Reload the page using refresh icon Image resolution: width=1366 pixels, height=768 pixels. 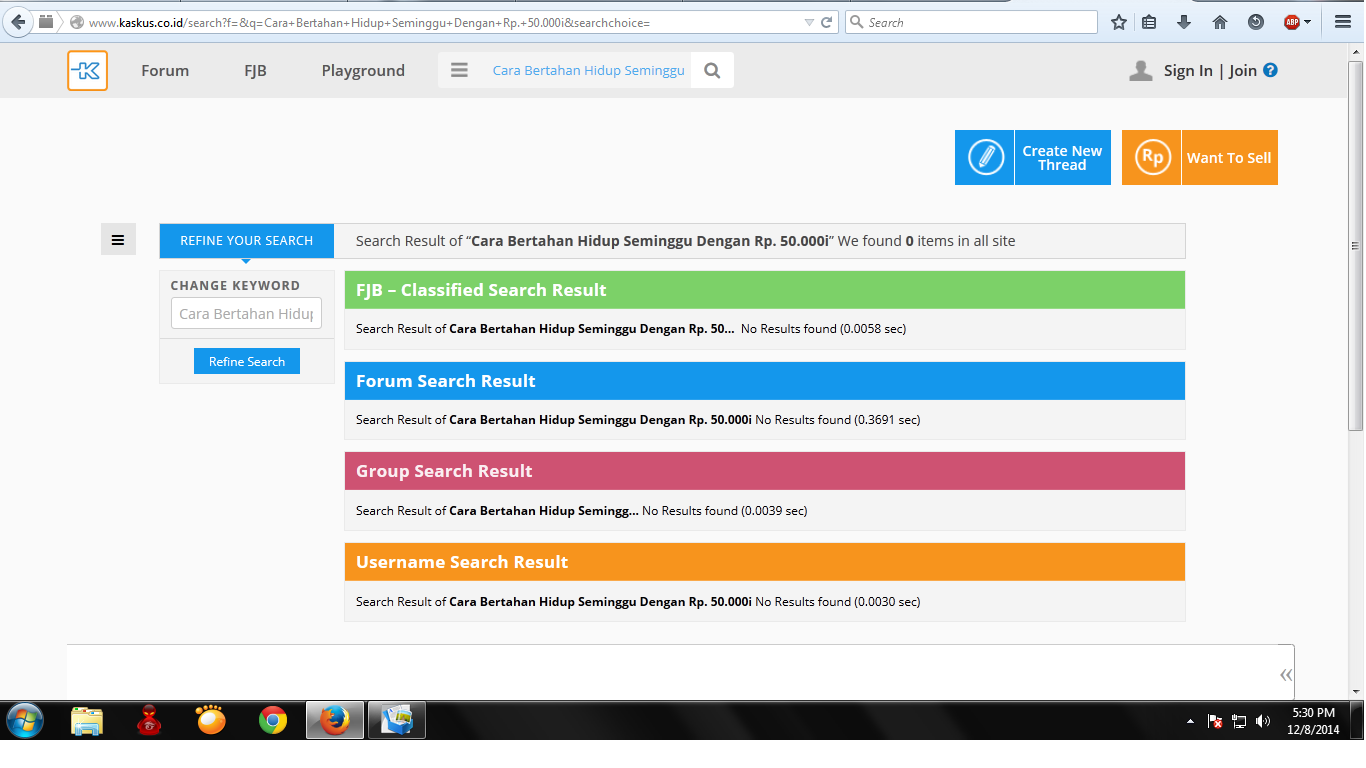pyautogui.click(x=827, y=22)
